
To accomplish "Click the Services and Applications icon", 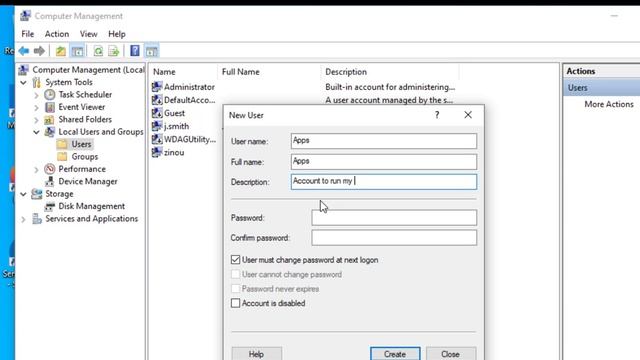I will click(37, 219).
